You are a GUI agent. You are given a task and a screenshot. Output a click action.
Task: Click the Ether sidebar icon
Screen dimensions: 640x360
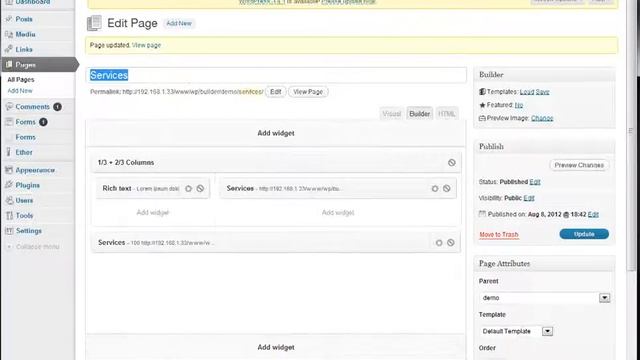point(9,152)
